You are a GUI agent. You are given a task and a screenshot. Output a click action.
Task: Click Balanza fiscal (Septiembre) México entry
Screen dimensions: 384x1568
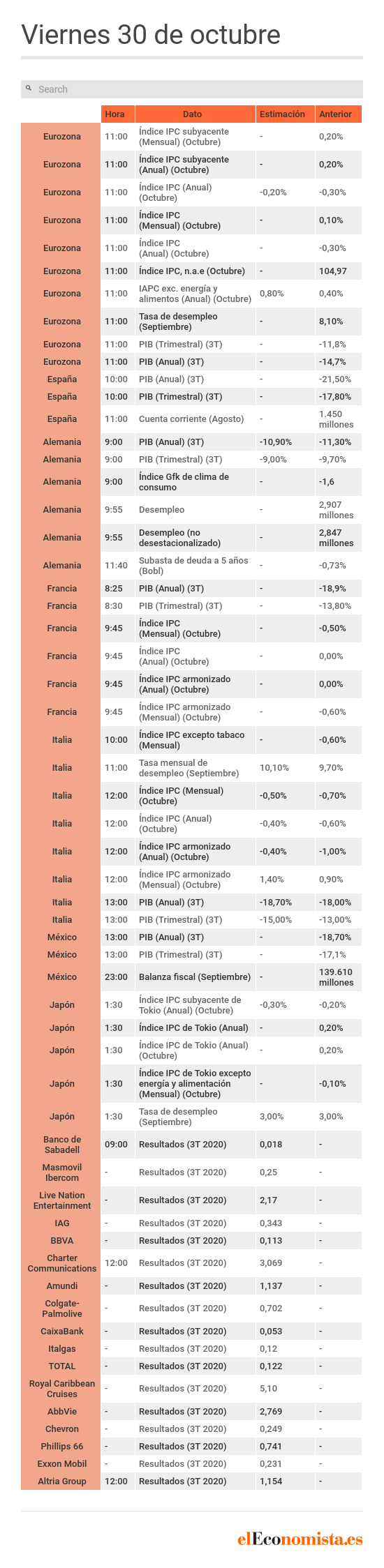click(x=195, y=977)
